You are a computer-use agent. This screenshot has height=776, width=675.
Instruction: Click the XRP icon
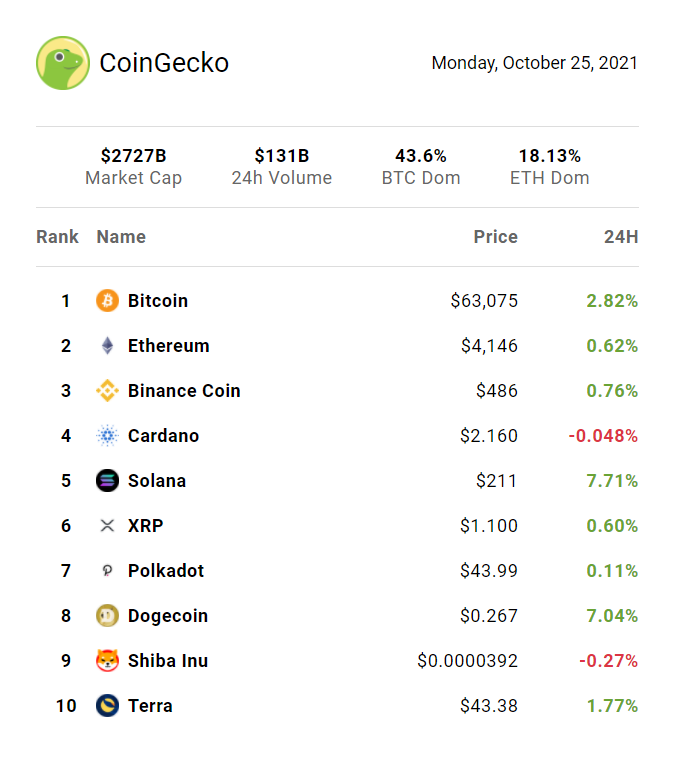(x=107, y=526)
